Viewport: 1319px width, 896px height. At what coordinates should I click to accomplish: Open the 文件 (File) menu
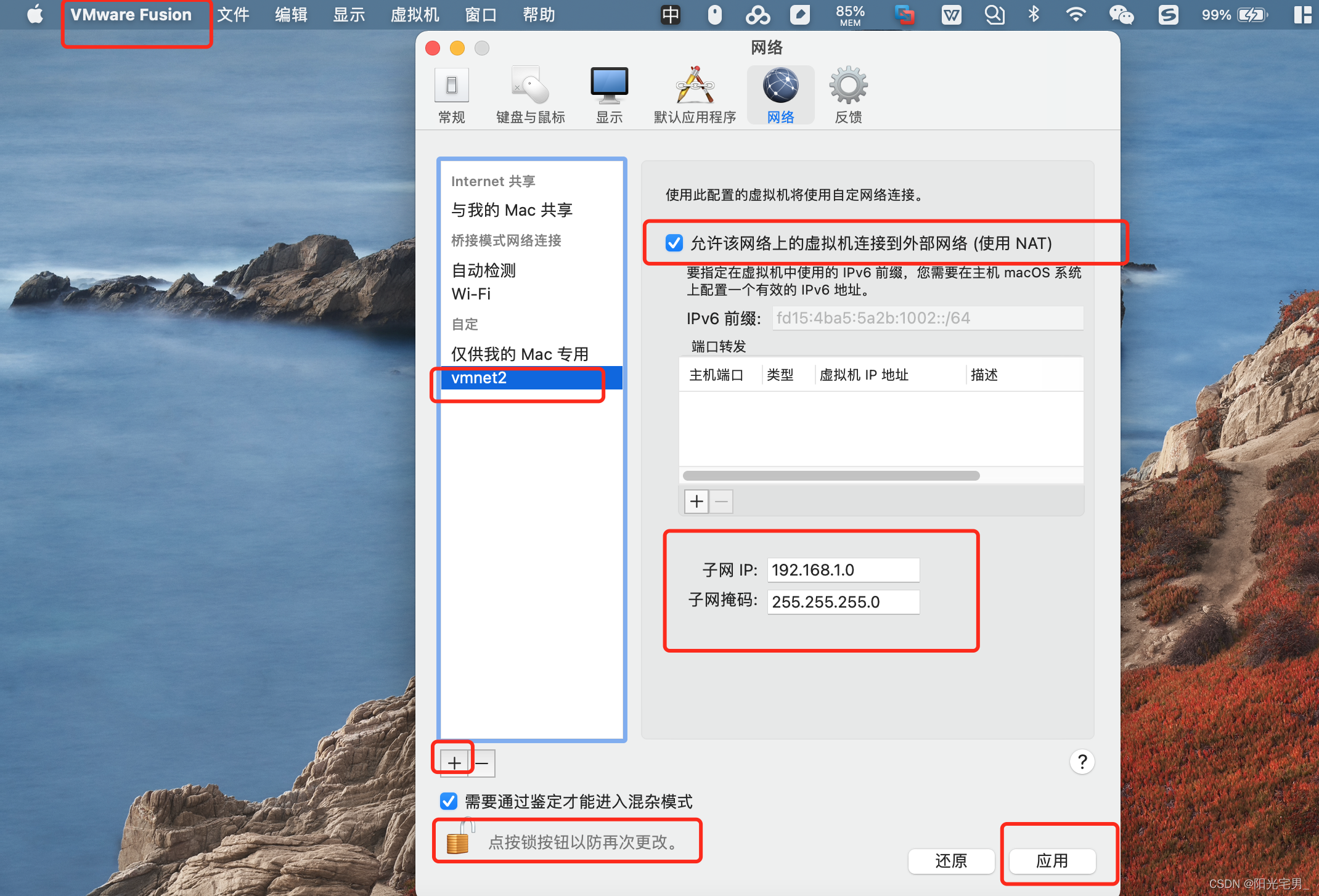point(233,15)
